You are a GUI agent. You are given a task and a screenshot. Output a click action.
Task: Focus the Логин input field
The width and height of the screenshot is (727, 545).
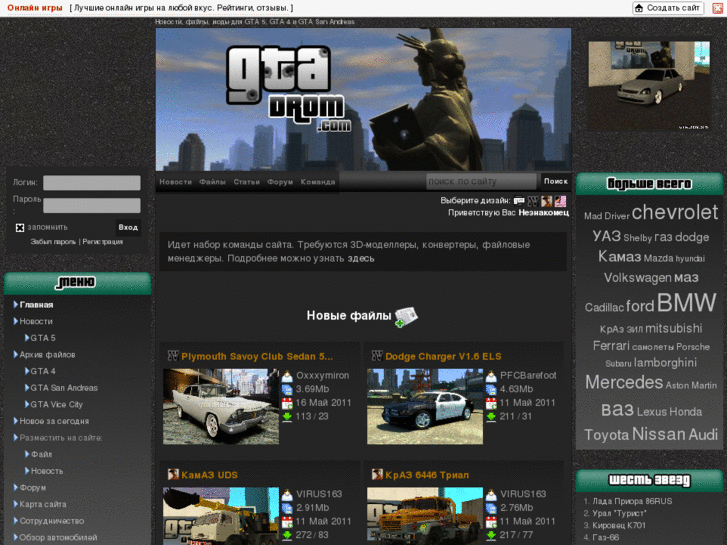[x=92, y=183]
